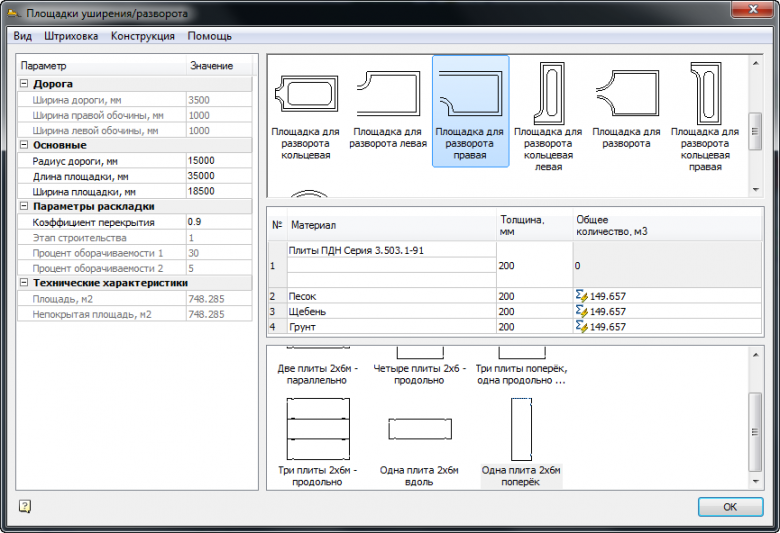Viewport: 780px width, 533px height.
Task: Edit Коэффициент перекрытия value 0.9
Action: (x=219, y=221)
